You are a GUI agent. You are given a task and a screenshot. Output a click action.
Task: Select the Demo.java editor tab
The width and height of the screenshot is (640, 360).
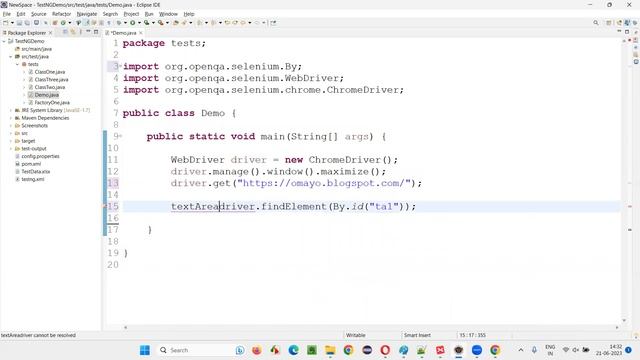coord(123,33)
